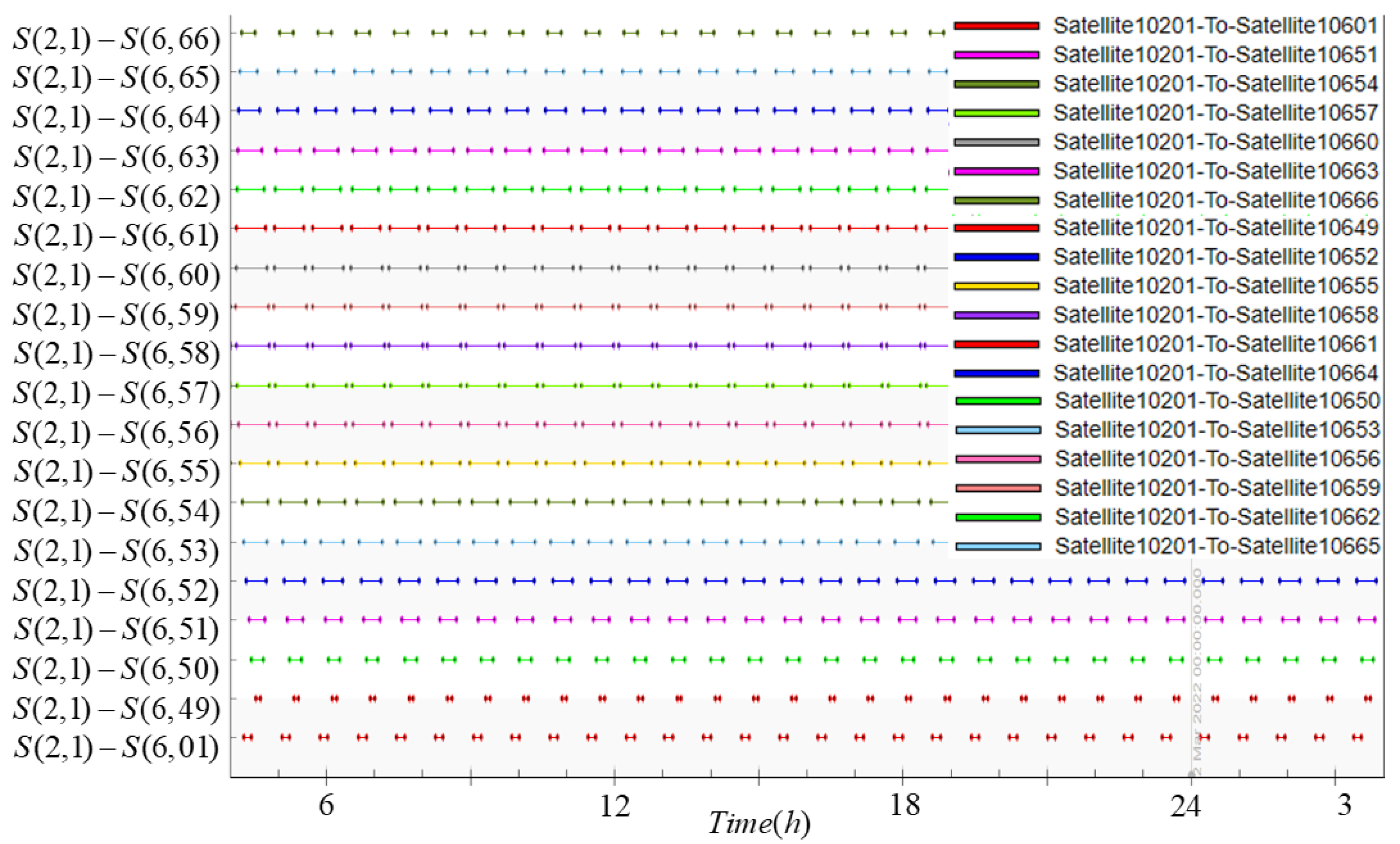Select the Satellite10201-To-Satellite10662 legend label
The image size is (1400, 844).
tap(1217, 517)
